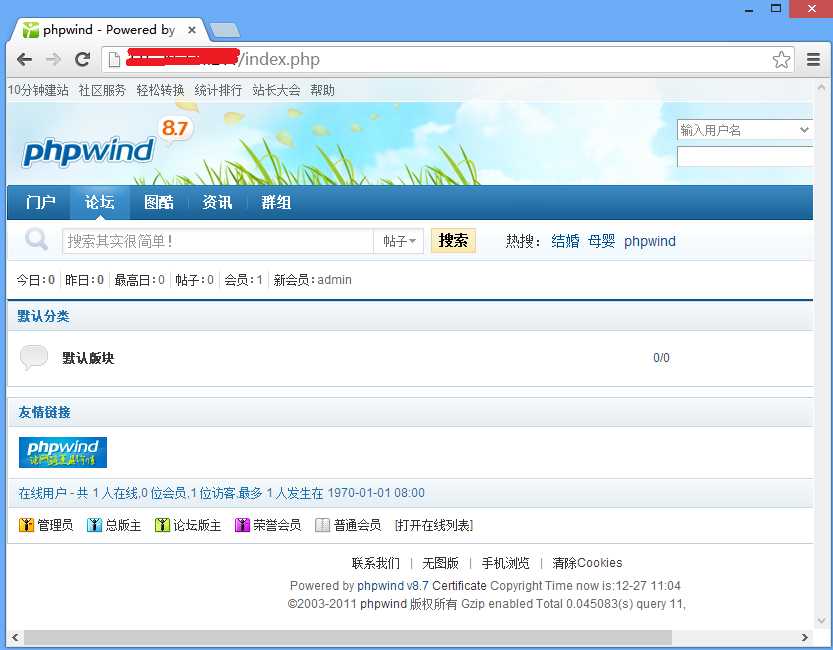Open the Chrome hamburger menu
Screen dimensions: 833x650
[x=813, y=59]
